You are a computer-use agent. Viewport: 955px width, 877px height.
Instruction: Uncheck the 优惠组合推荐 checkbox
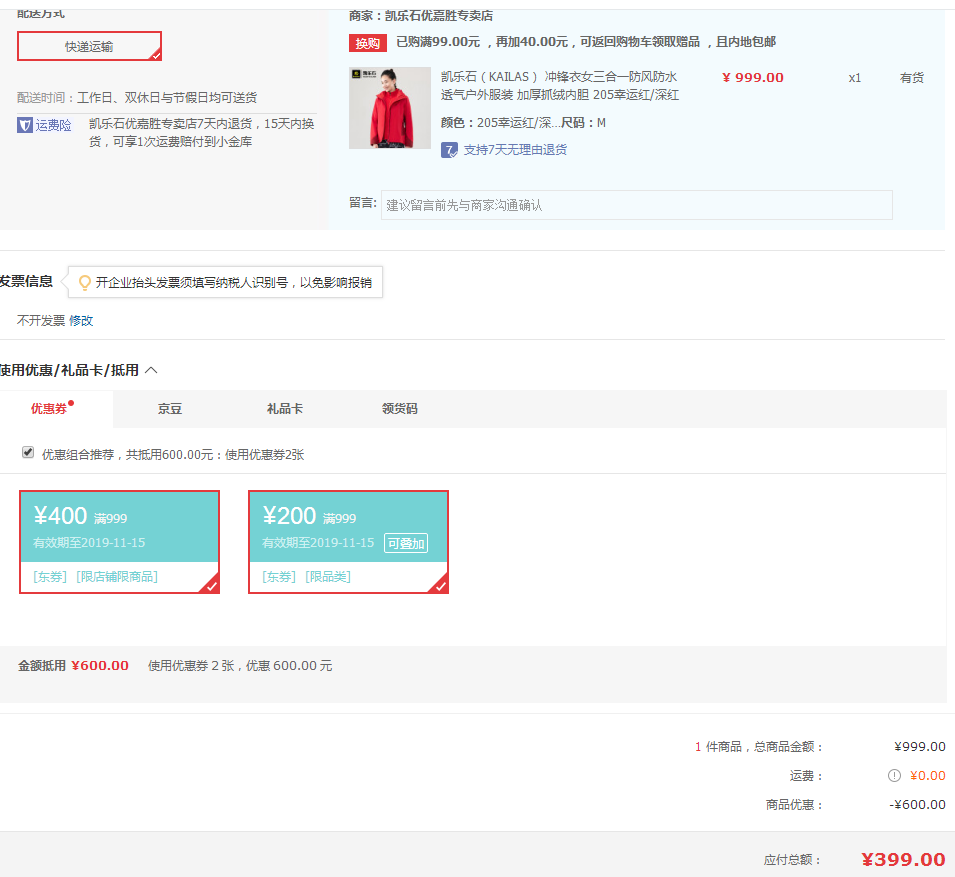[28, 453]
